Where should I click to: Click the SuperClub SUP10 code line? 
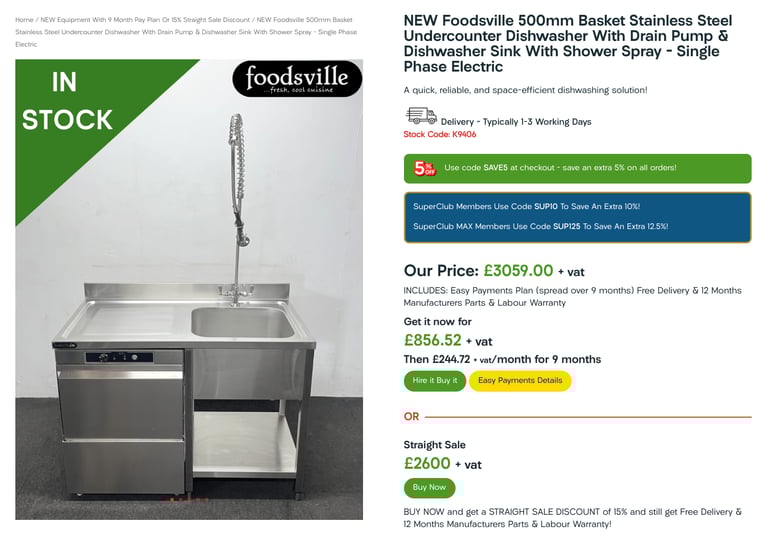pyautogui.click(x=527, y=207)
